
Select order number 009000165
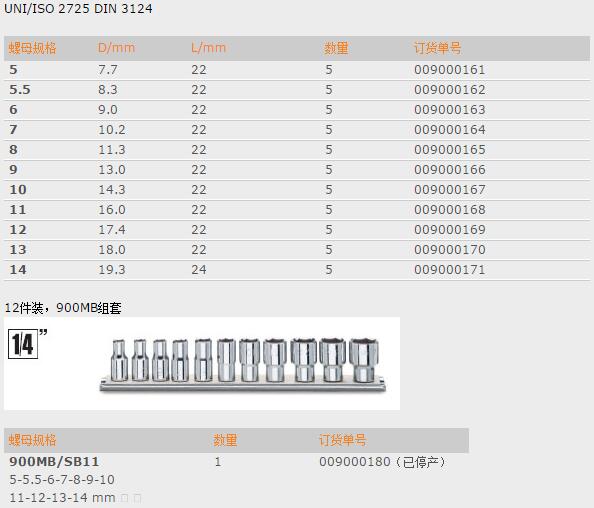pyautogui.click(x=450, y=150)
